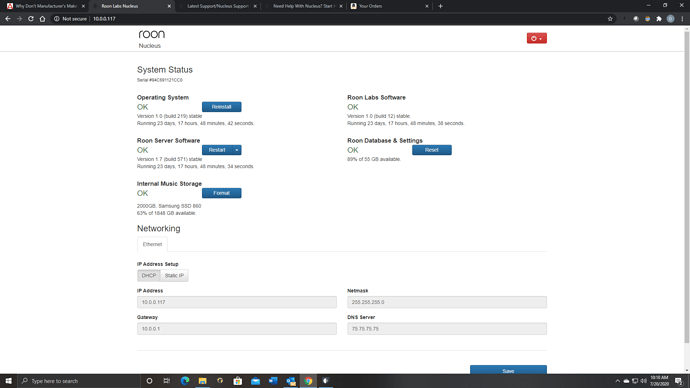This screenshot has height=388, width=690.
Task: Go forward in browser history
Action: tap(19, 19)
